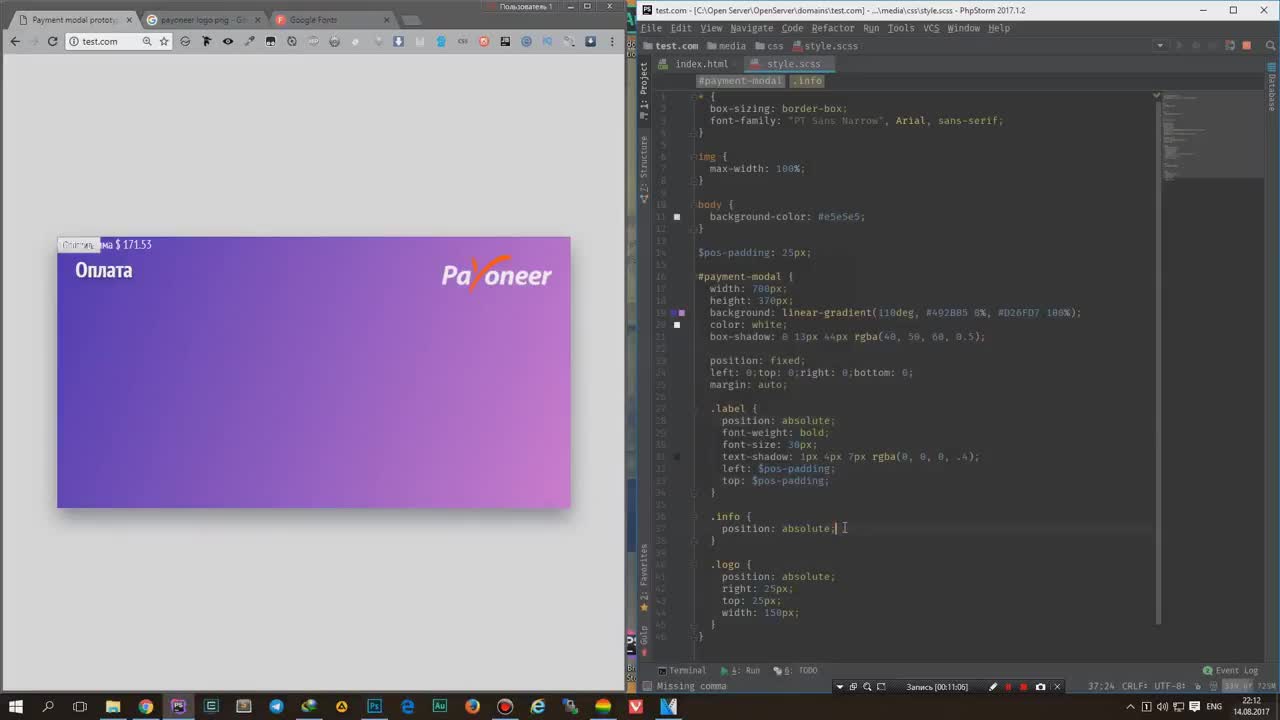This screenshot has width=1280, height=720.
Task: Click the Chrome back arrow button
Action: click(x=14, y=41)
